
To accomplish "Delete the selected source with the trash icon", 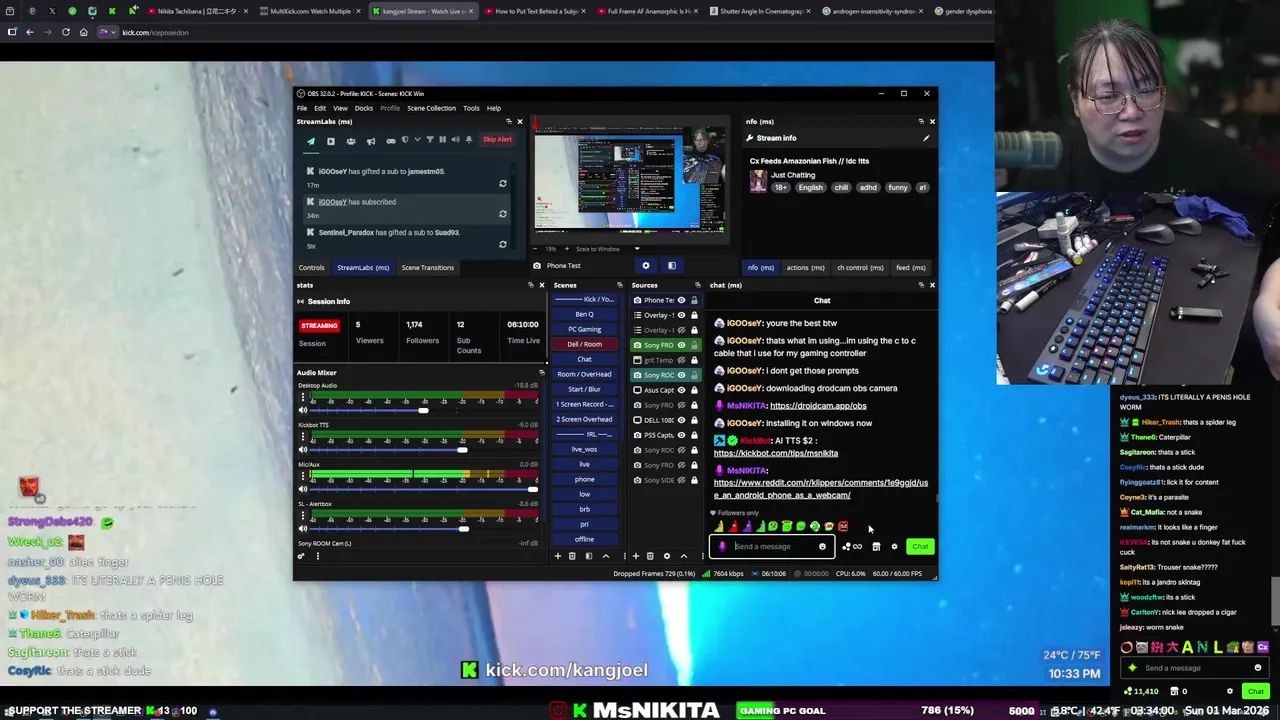I will (x=650, y=556).
